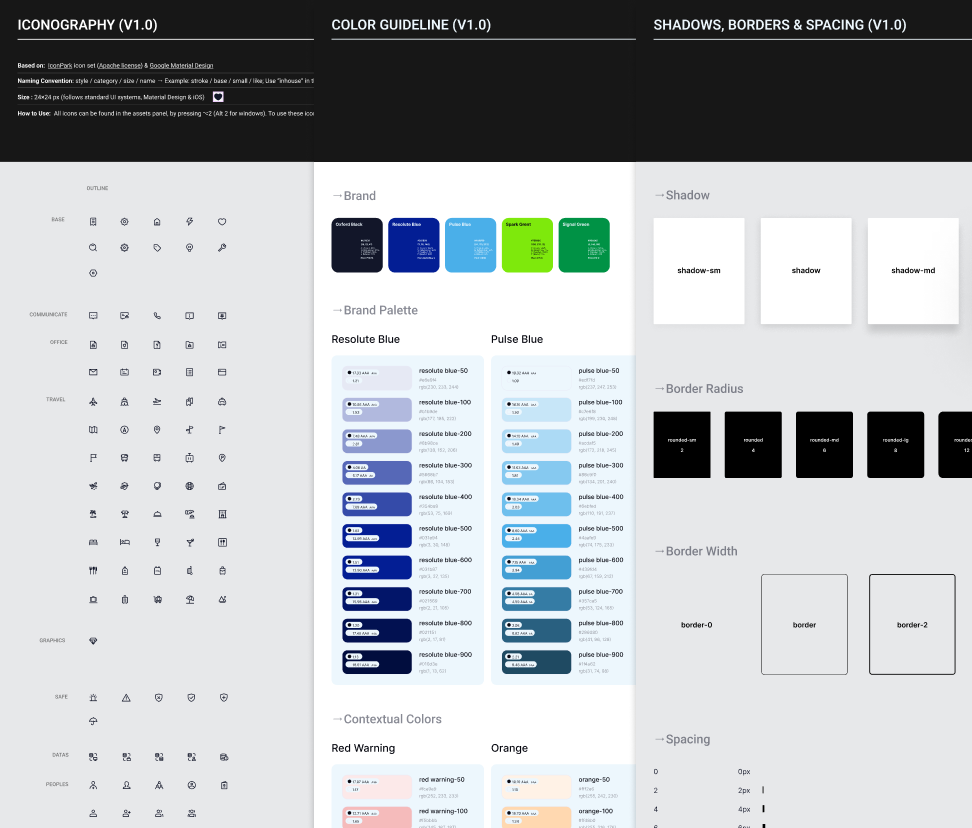Select the rounded-lg border radius box
The width and height of the screenshot is (972, 828).
pos(896,445)
